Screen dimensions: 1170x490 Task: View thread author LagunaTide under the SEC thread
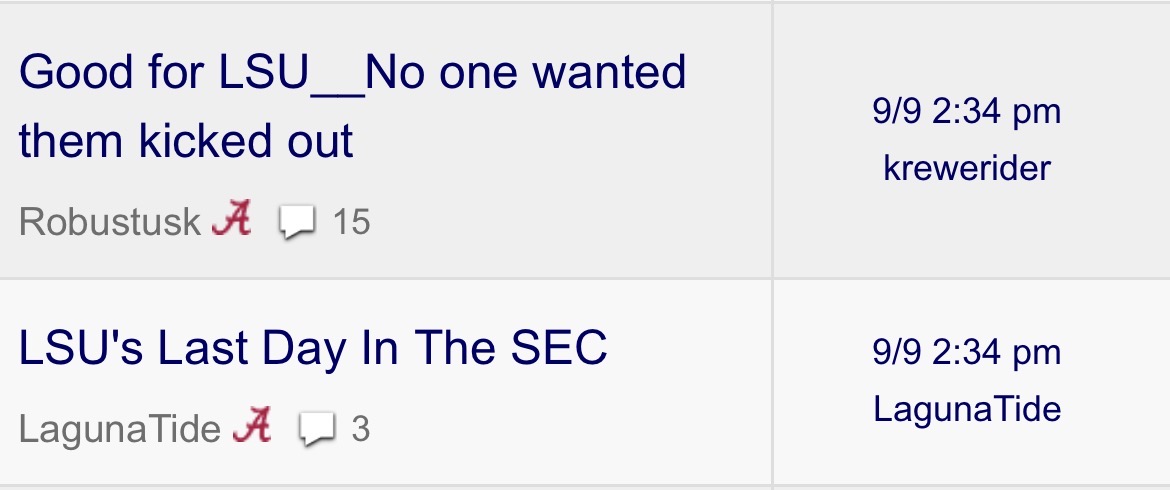click(119, 430)
